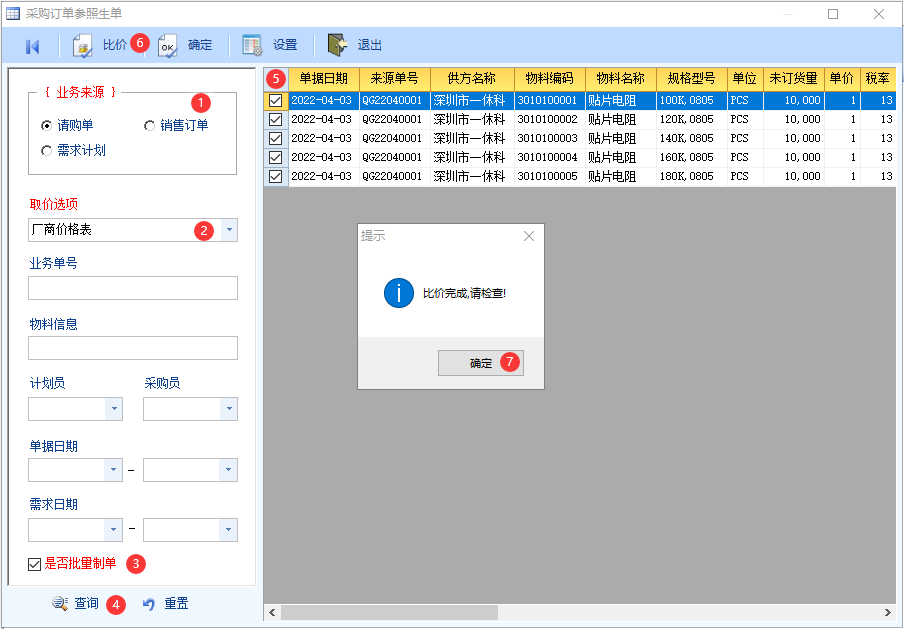Maximize the 采购订单参照生单 window

click(x=833, y=14)
